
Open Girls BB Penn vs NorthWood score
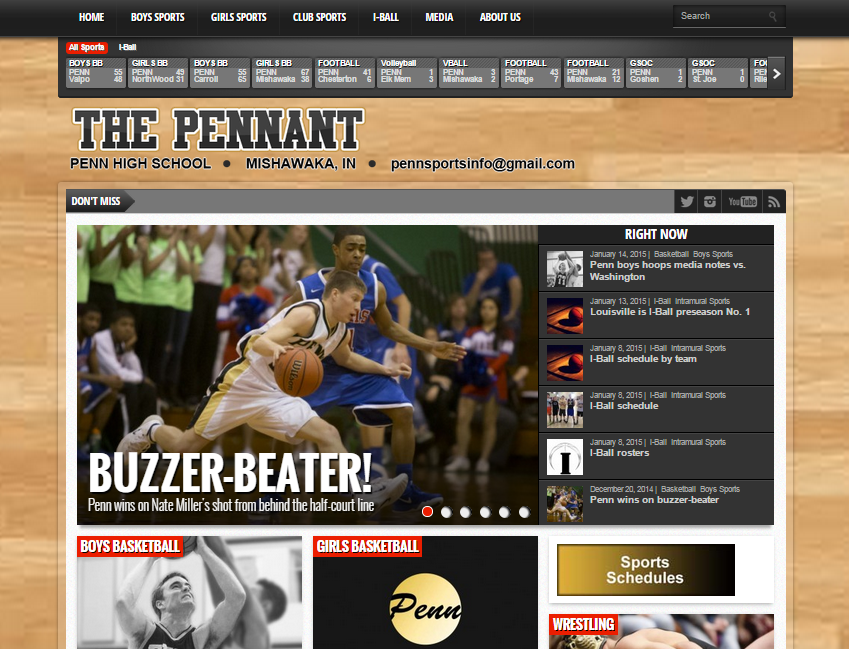pos(158,73)
